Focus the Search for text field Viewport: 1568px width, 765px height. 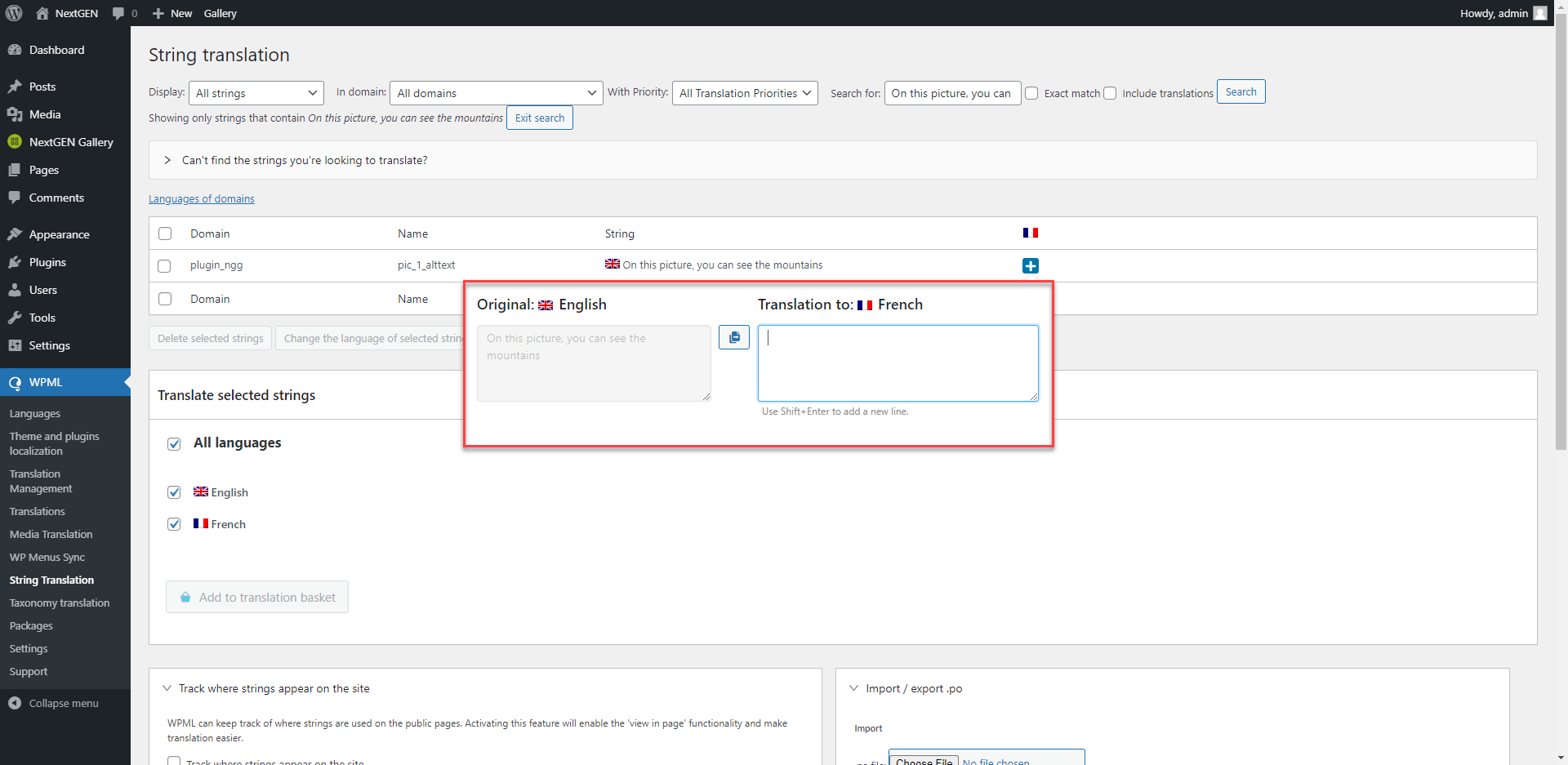pyautogui.click(x=952, y=93)
